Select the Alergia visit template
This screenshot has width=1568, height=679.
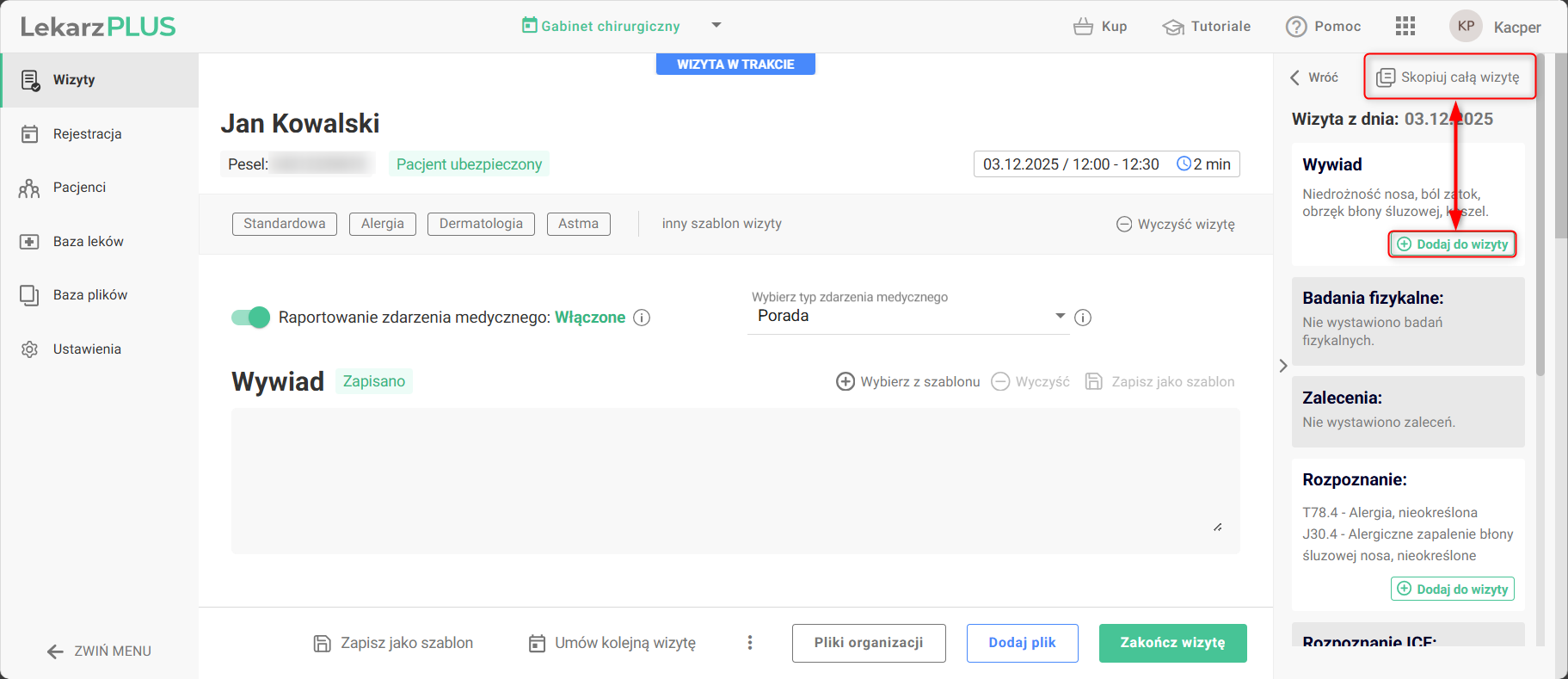click(x=382, y=224)
